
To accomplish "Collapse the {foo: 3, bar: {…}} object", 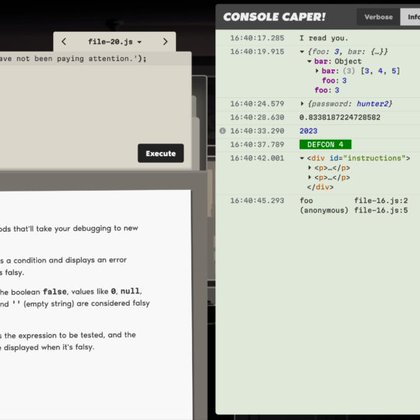I will click(302, 52).
